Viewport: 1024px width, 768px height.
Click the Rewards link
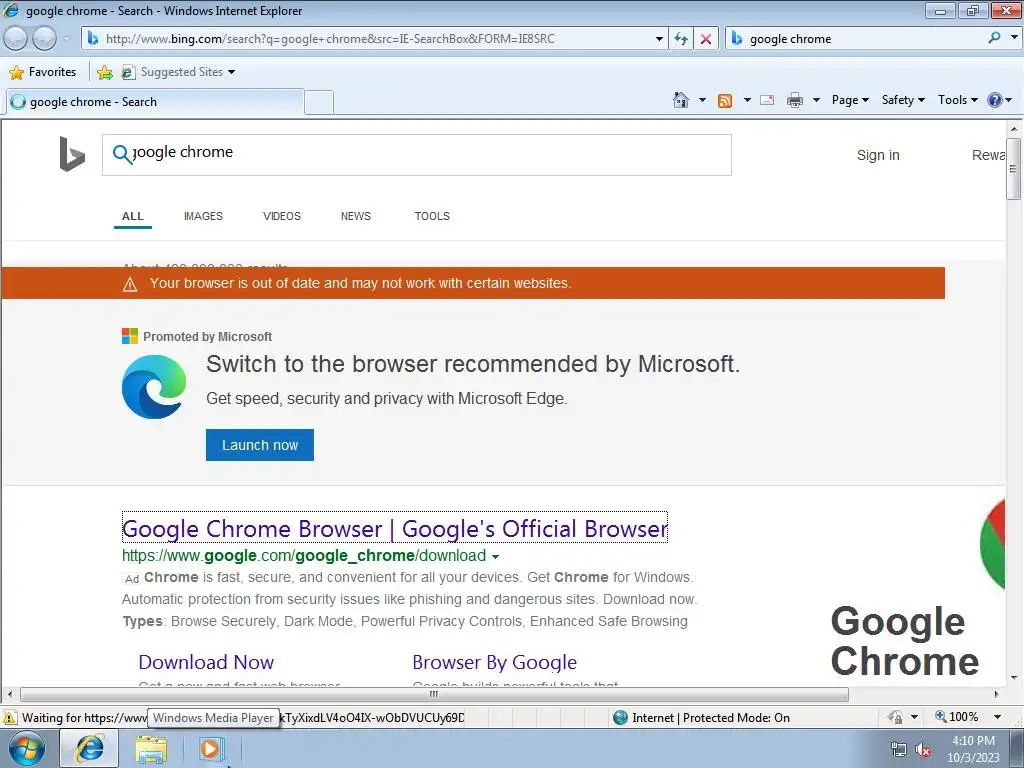click(988, 155)
